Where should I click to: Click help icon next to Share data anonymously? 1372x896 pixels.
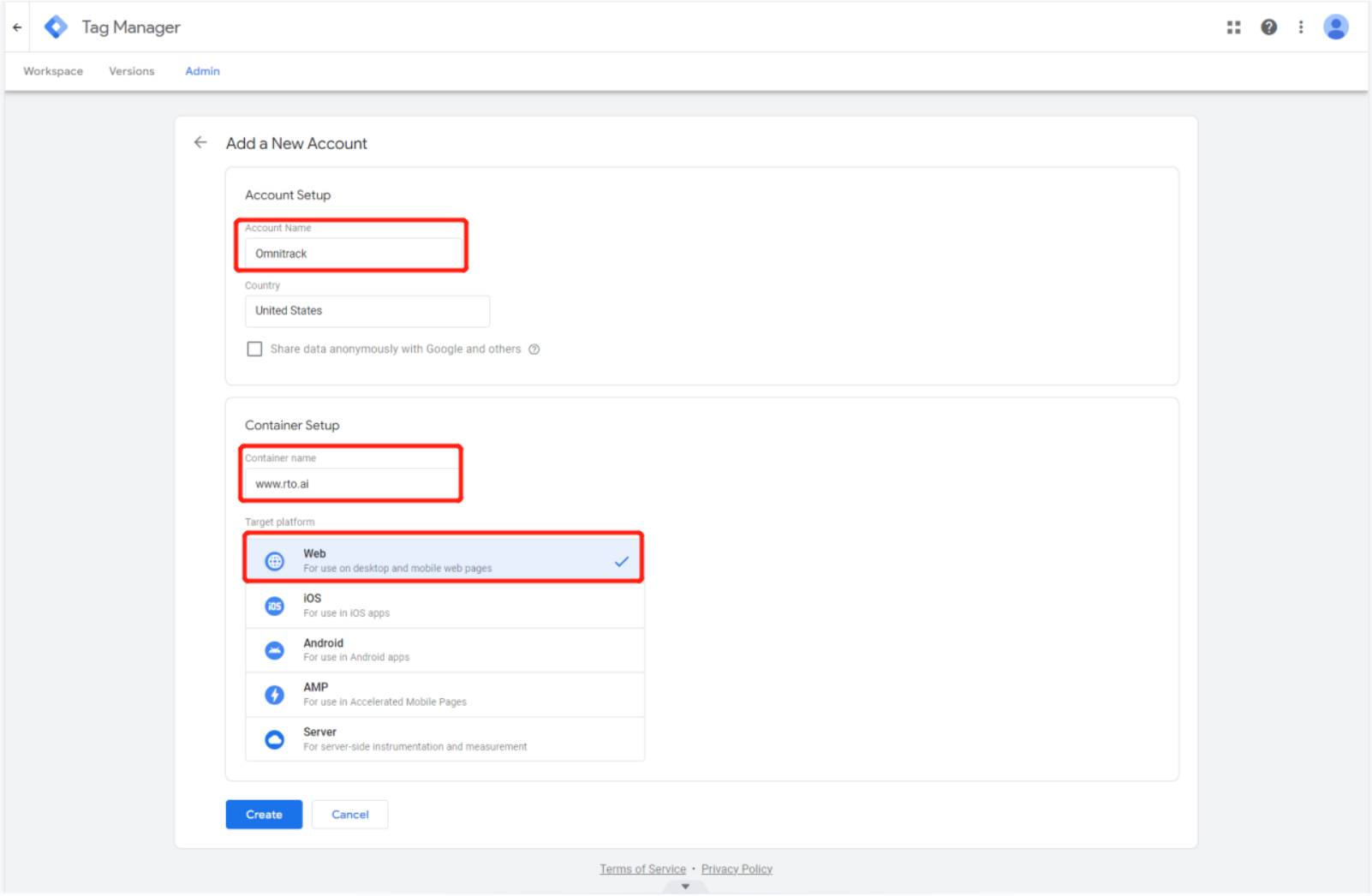(x=534, y=349)
